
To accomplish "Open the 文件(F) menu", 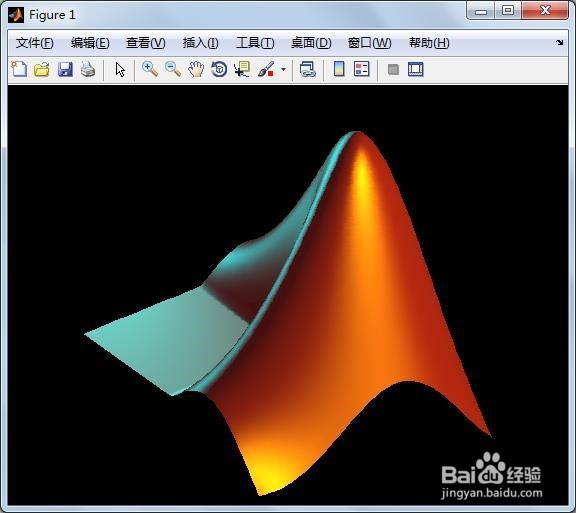I will [35, 43].
